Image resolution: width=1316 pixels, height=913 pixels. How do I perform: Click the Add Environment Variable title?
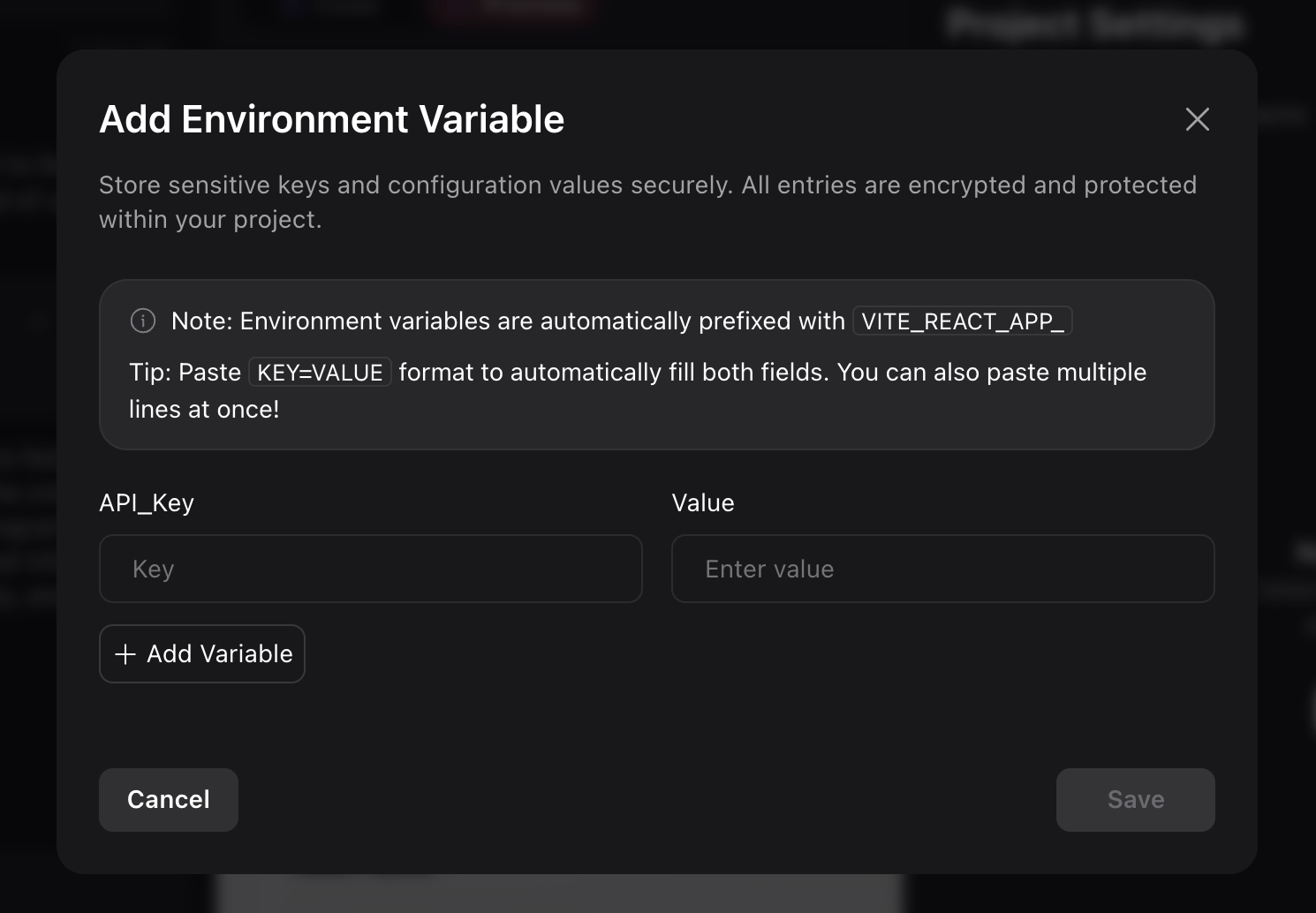point(331,119)
